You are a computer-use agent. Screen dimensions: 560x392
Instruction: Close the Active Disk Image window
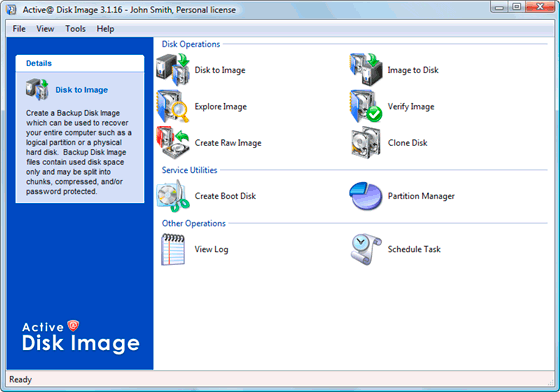[540, 7]
